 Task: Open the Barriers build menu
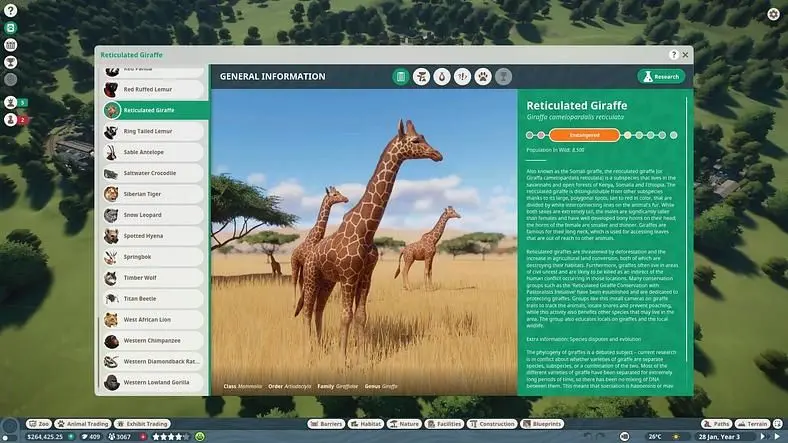pos(326,424)
